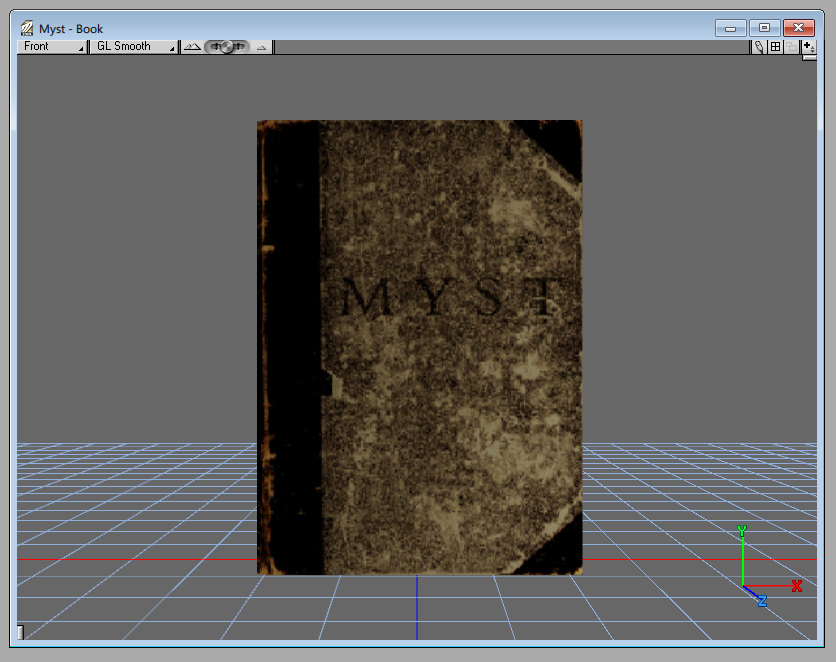Click the Myst book application title icon
This screenshot has width=836, height=662.
[27, 29]
